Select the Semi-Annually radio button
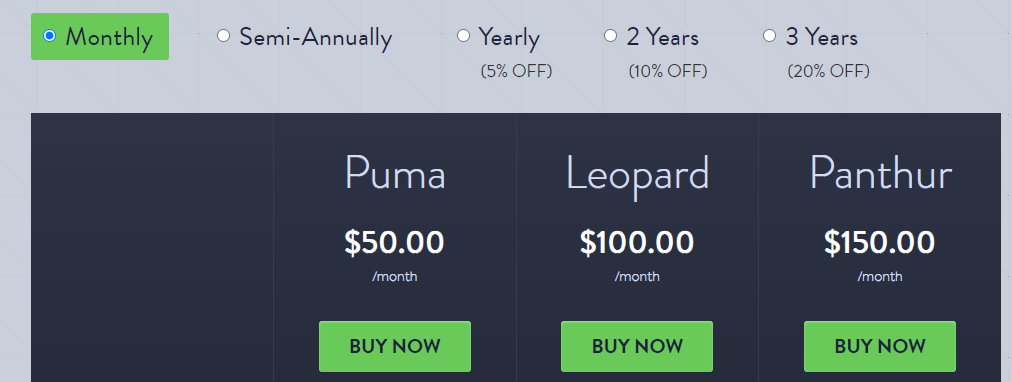Viewport: 1012px width, 382px height. (x=223, y=36)
